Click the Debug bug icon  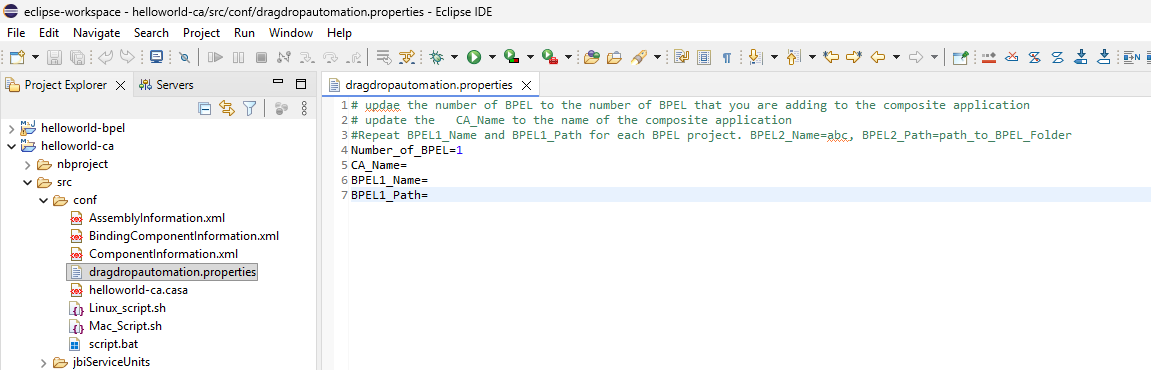tap(437, 57)
